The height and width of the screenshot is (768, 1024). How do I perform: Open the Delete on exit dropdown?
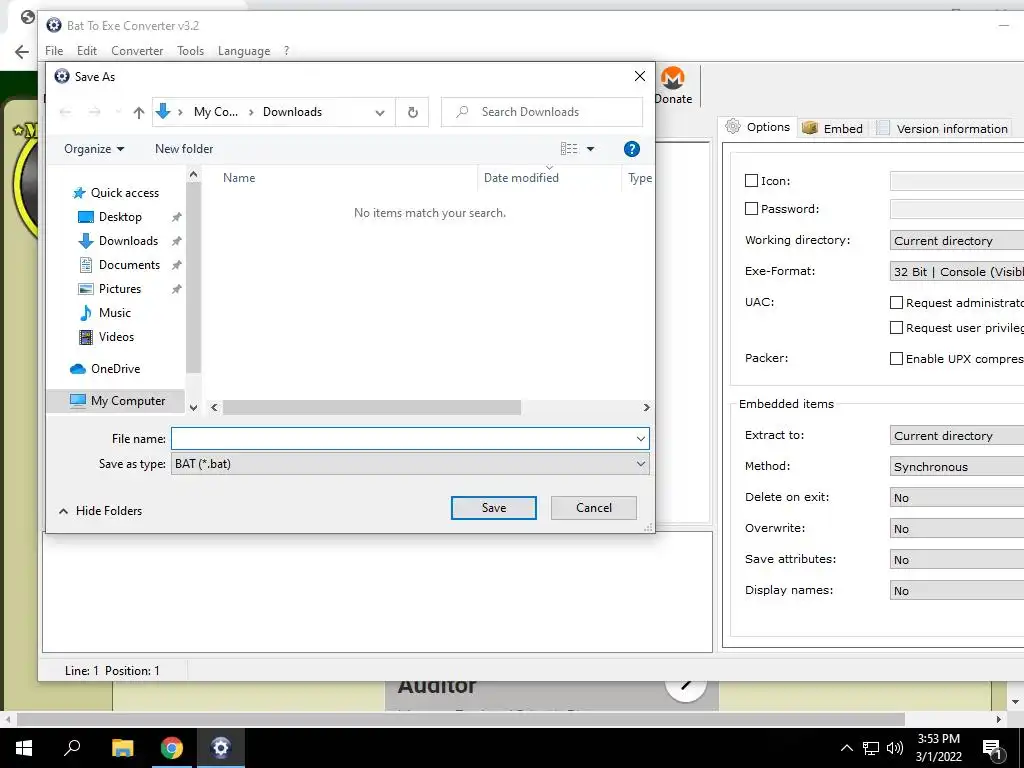tap(957, 498)
